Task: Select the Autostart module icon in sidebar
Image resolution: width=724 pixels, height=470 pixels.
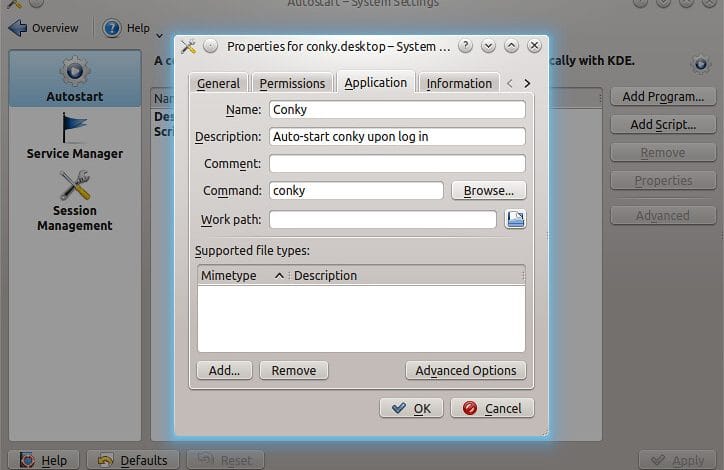Action: pyautogui.click(x=75, y=71)
